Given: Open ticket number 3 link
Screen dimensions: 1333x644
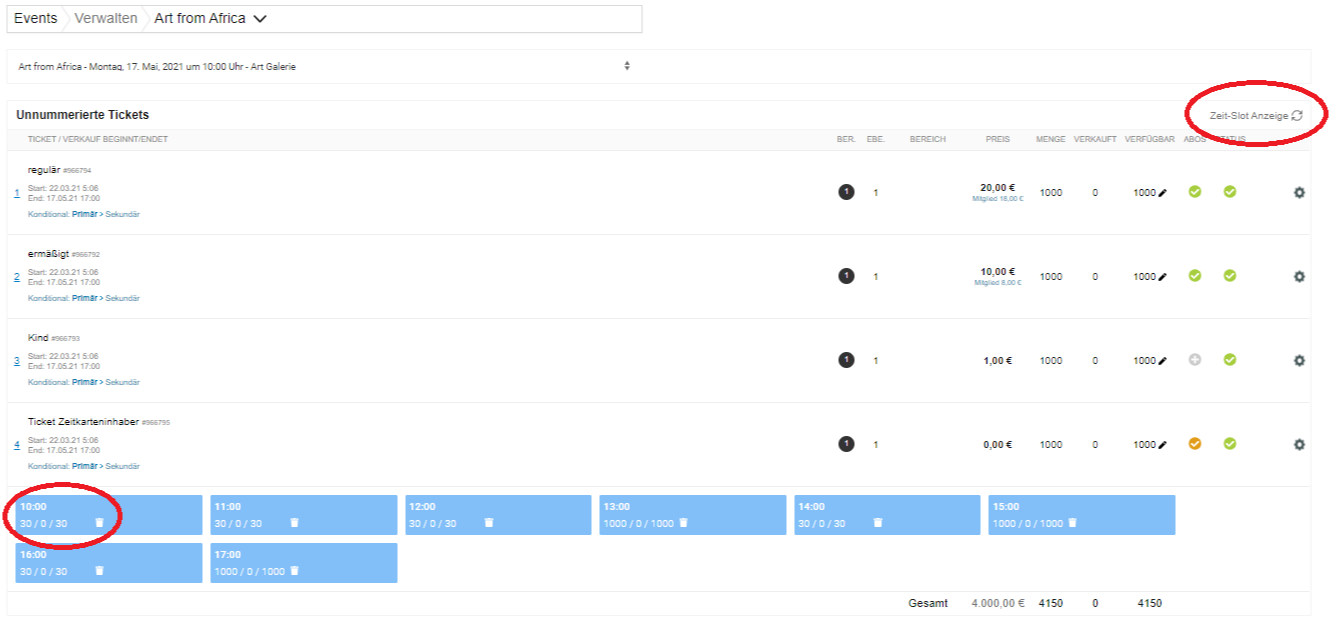Looking at the screenshot, I should [x=17, y=360].
